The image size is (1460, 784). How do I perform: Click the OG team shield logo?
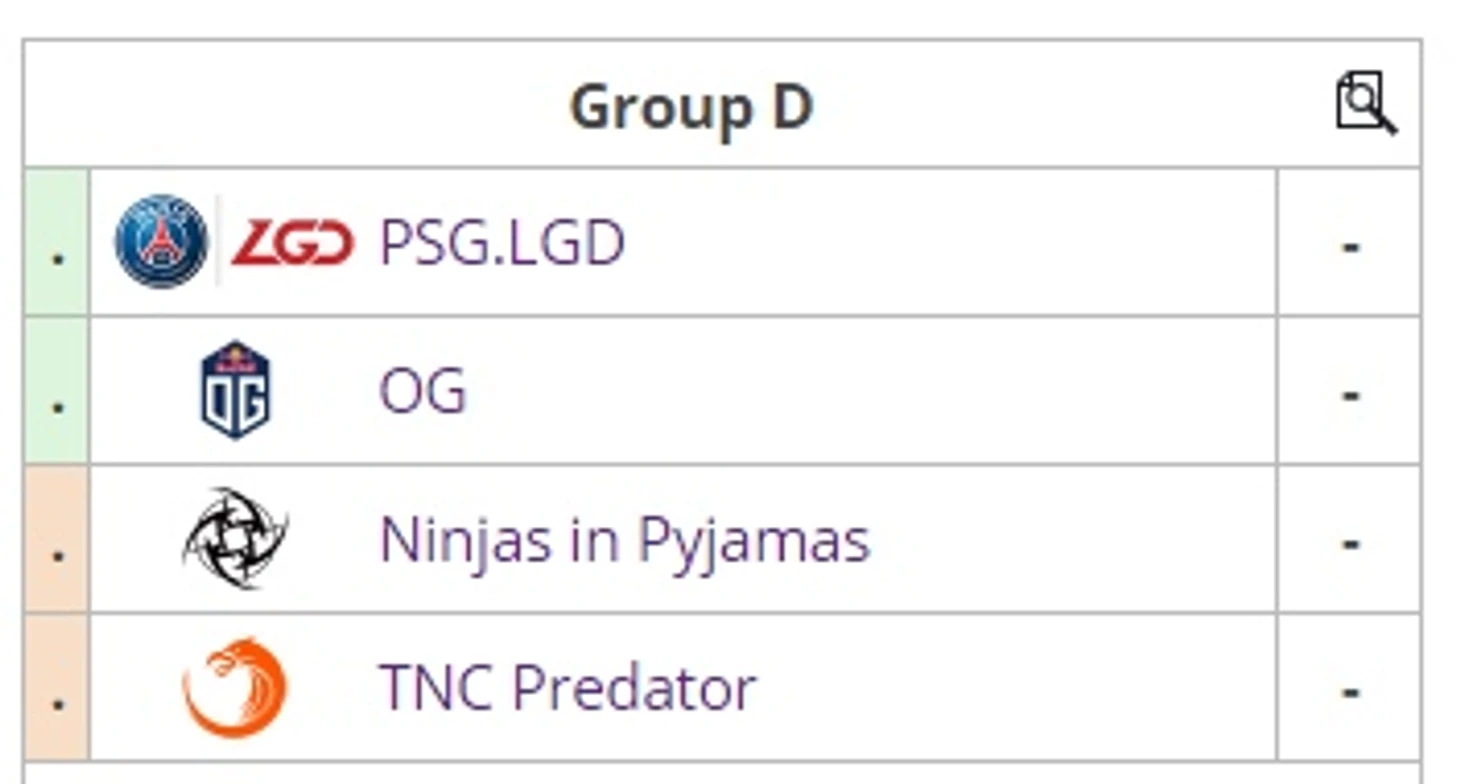tap(235, 390)
